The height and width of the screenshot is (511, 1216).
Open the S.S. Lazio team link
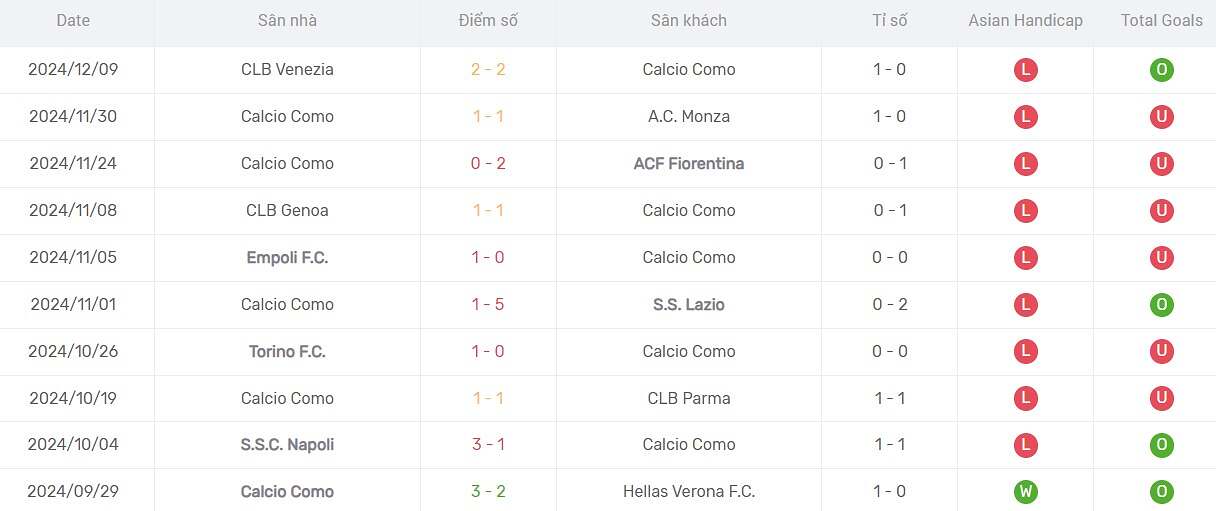(688, 305)
